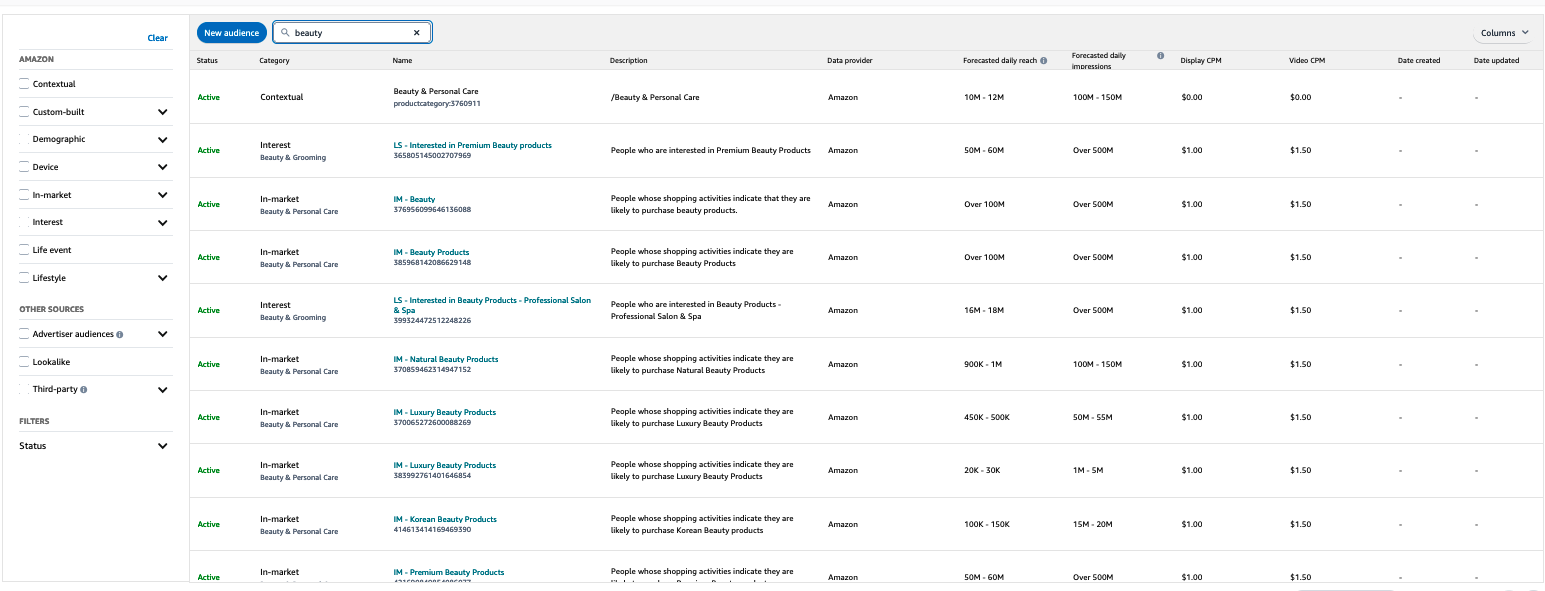Click the magnifier icon in the search box
Screen dimensions: 1545x591
pyautogui.click(x=285, y=33)
